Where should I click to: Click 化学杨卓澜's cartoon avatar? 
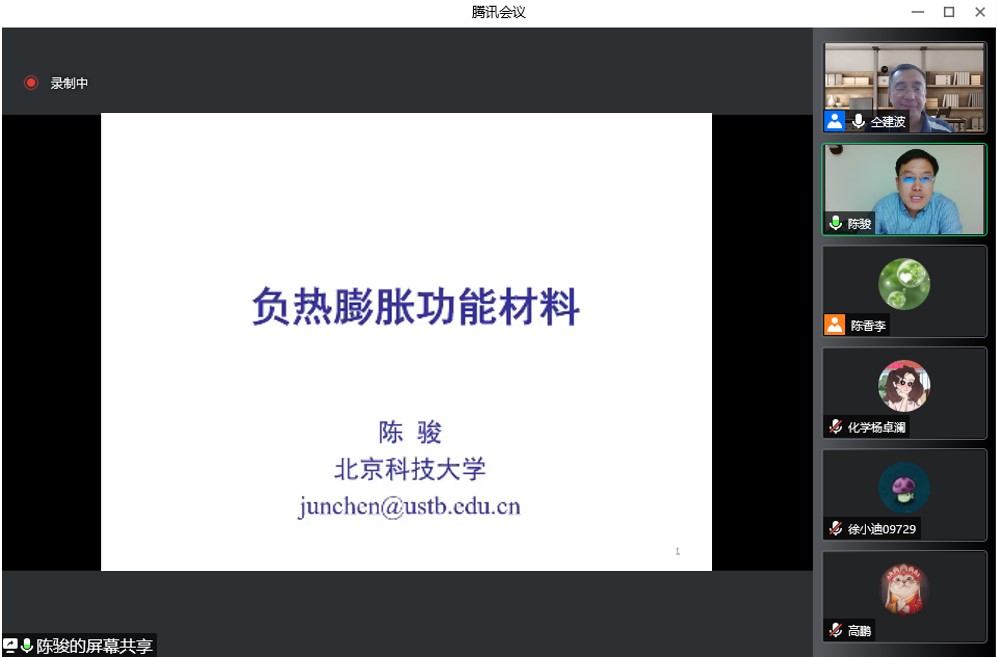pyautogui.click(x=904, y=386)
